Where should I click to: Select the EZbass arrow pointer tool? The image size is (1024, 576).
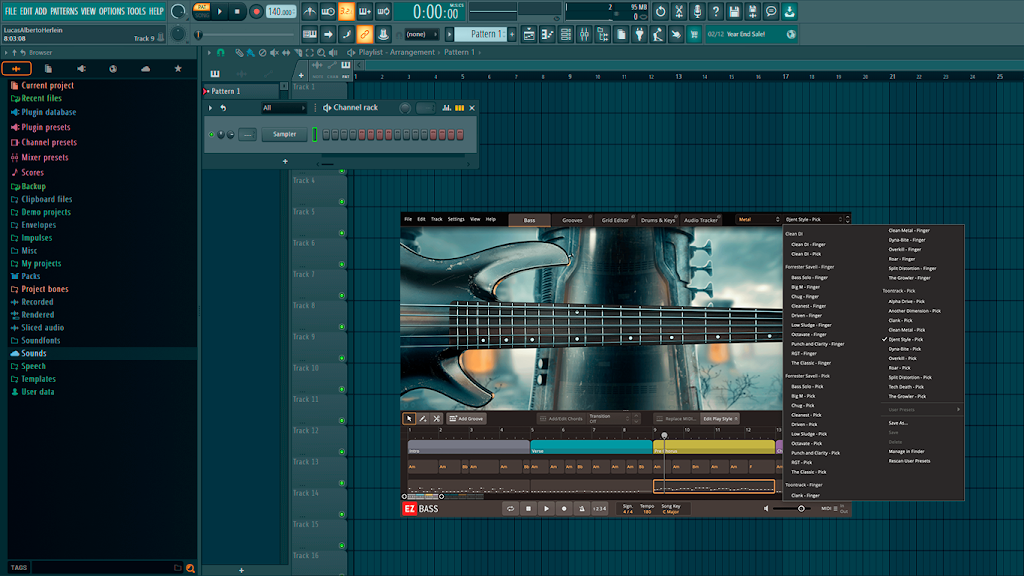(409, 419)
